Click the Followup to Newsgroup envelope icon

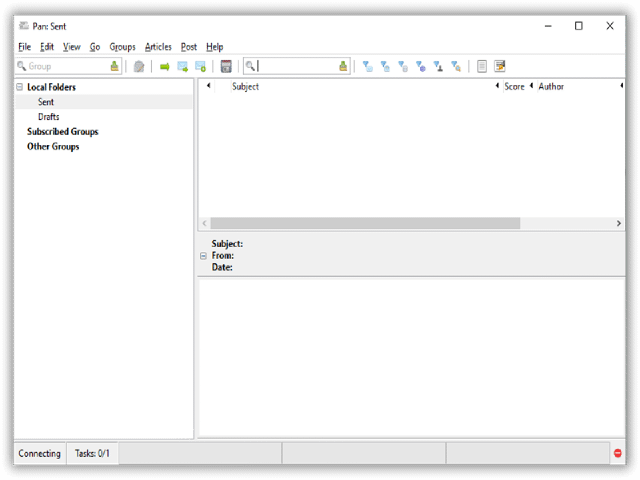[x=200, y=66]
